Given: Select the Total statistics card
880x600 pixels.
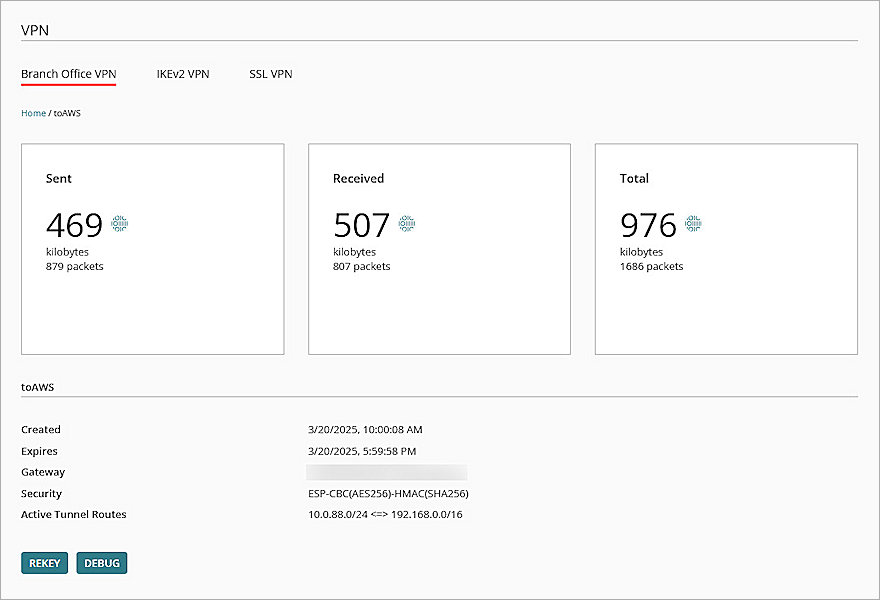Looking at the screenshot, I should coord(726,248).
